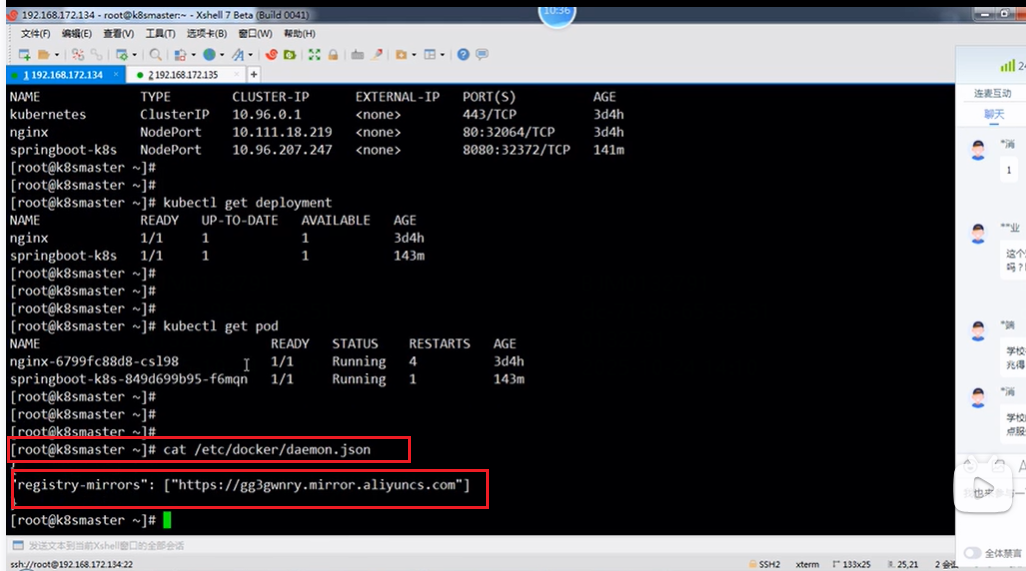The height and width of the screenshot is (571, 1026).
Task: Click the Open Session folder icon
Action: pos(44,54)
